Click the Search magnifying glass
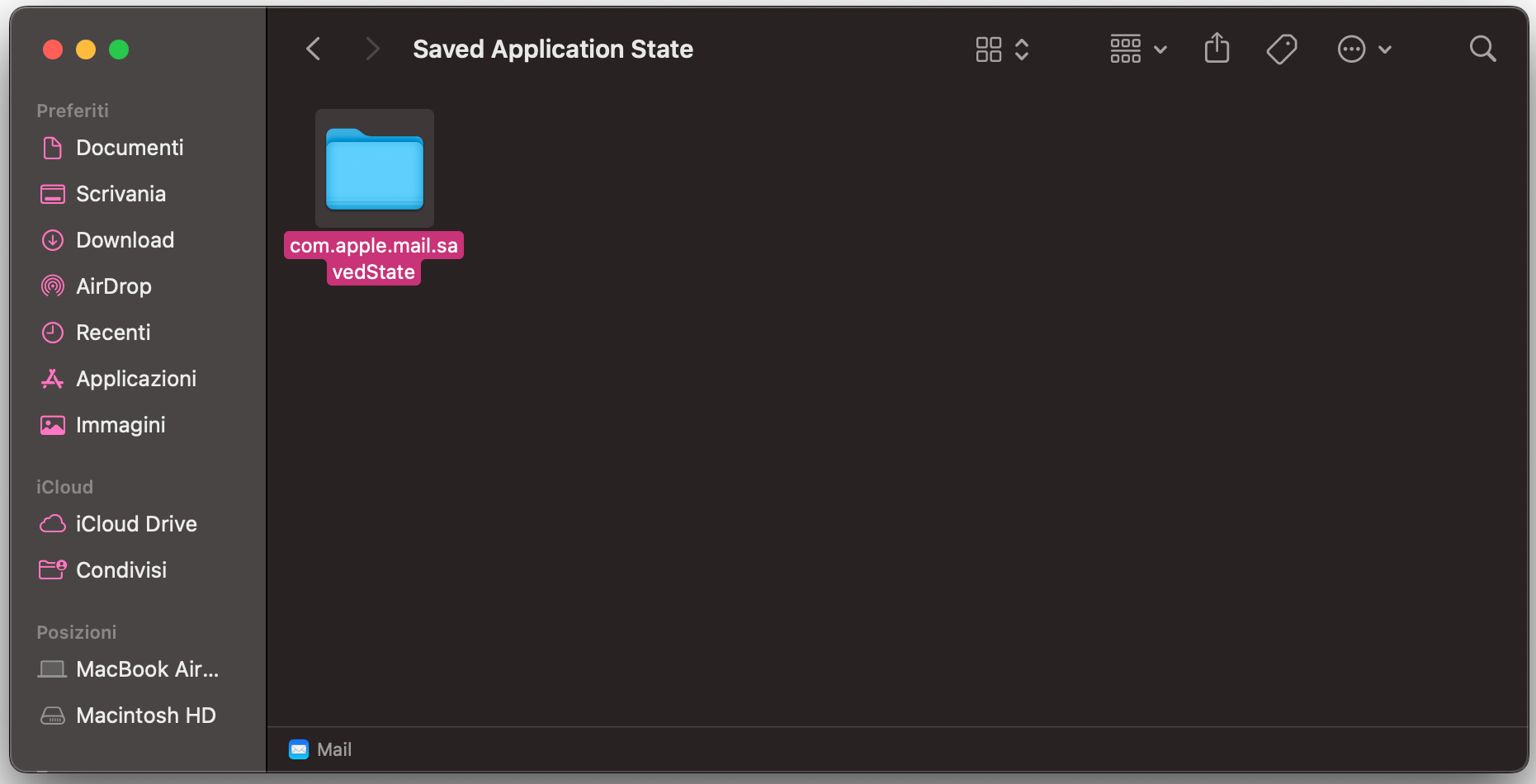The width and height of the screenshot is (1536, 784). [x=1482, y=50]
